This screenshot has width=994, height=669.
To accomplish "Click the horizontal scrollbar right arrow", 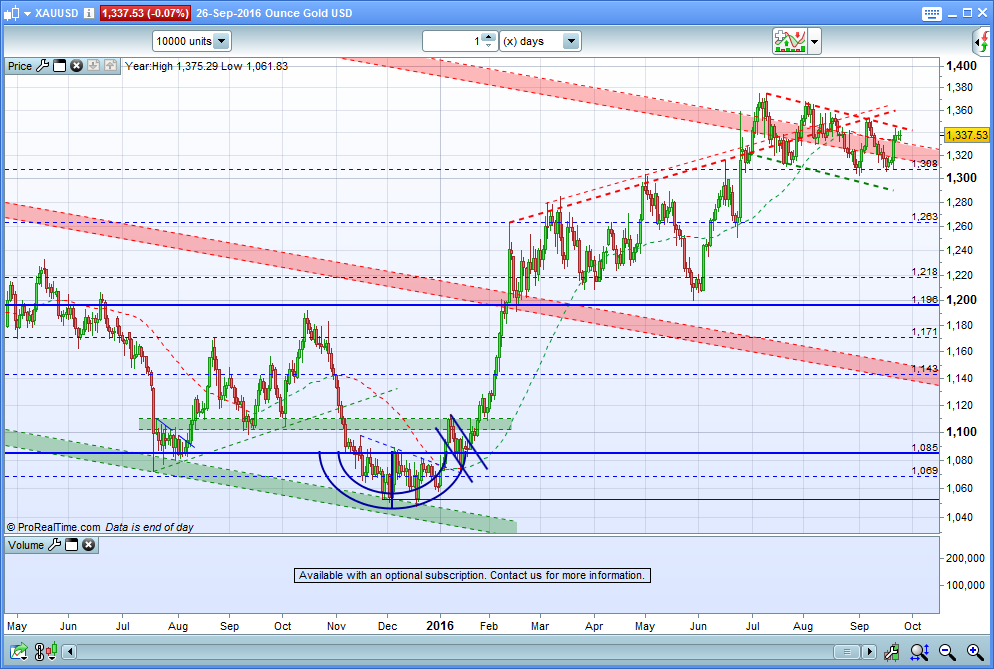I will point(869,652).
